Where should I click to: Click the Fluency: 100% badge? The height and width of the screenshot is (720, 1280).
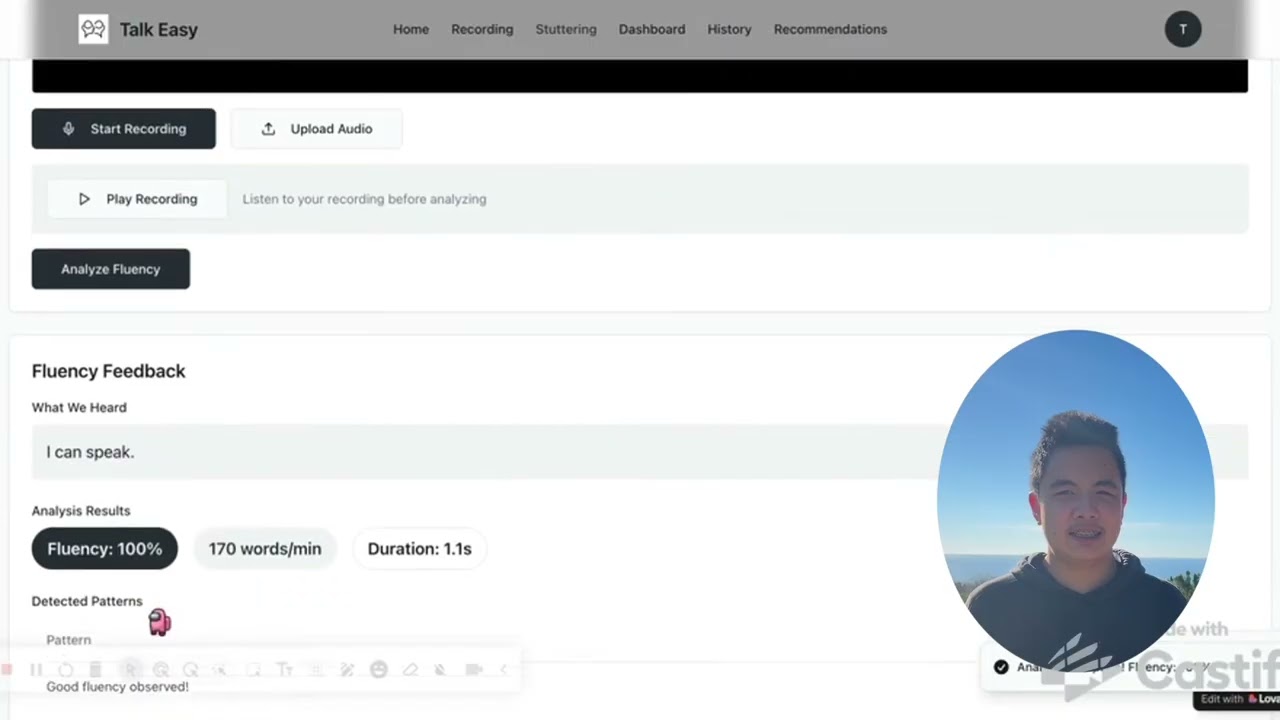click(x=104, y=549)
